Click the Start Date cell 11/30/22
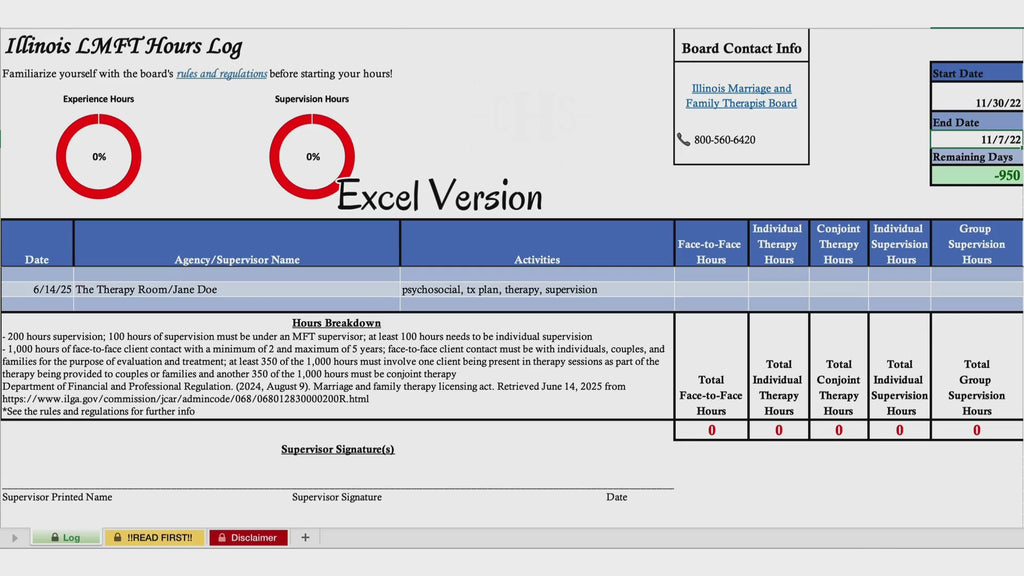Screen dimensions: 1024x576 [x=977, y=97]
